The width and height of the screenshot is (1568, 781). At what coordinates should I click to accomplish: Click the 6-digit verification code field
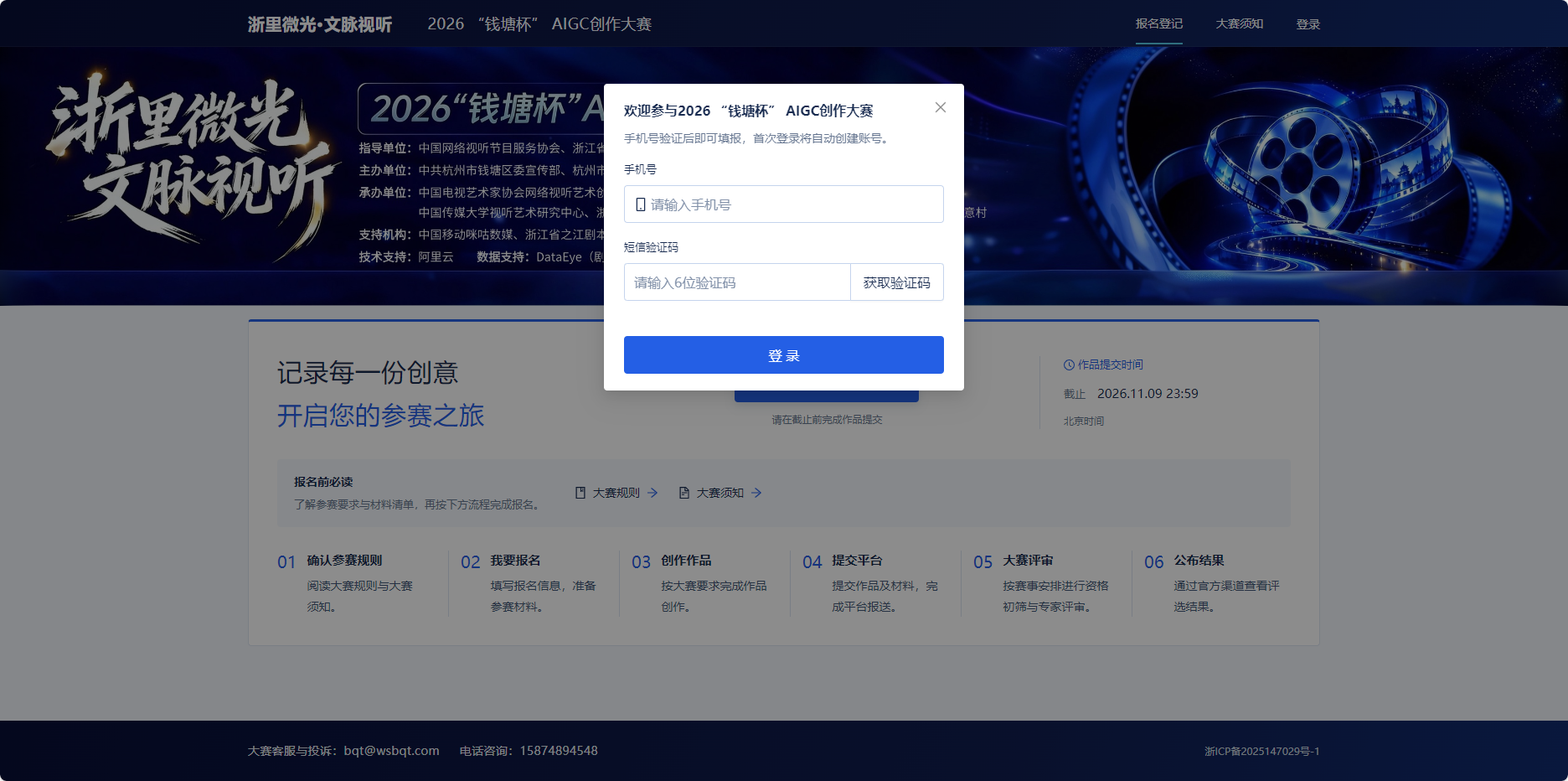click(x=737, y=282)
